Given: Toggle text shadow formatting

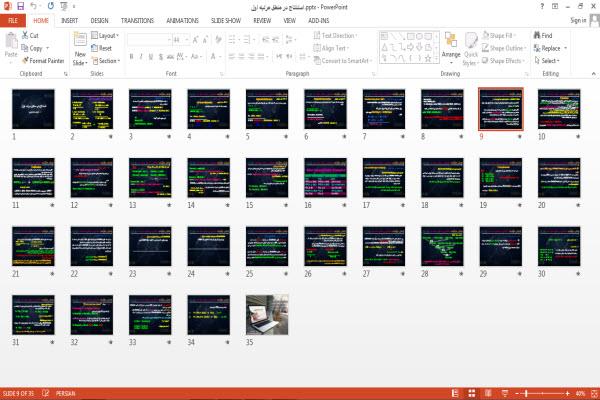Looking at the screenshot, I should pyautogui.click(x=161, y=57).
